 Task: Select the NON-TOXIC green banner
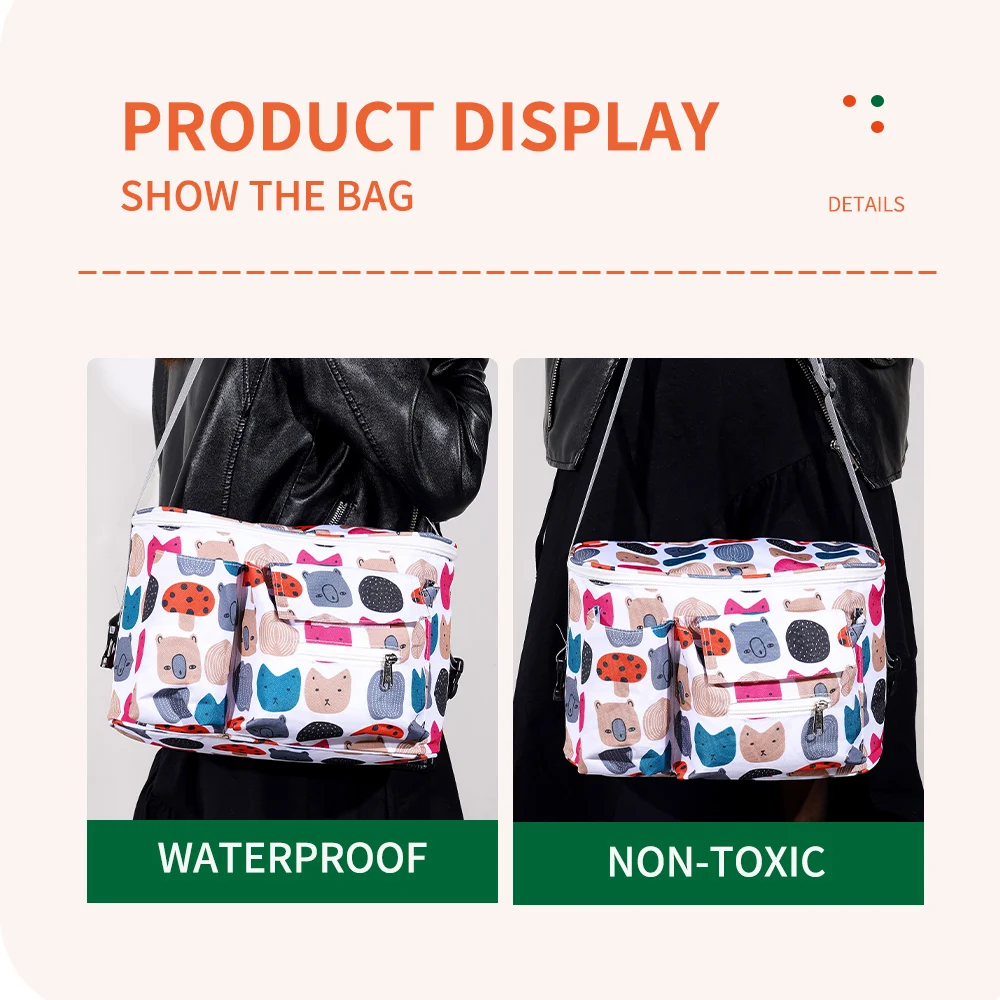(x=718, y=863)
